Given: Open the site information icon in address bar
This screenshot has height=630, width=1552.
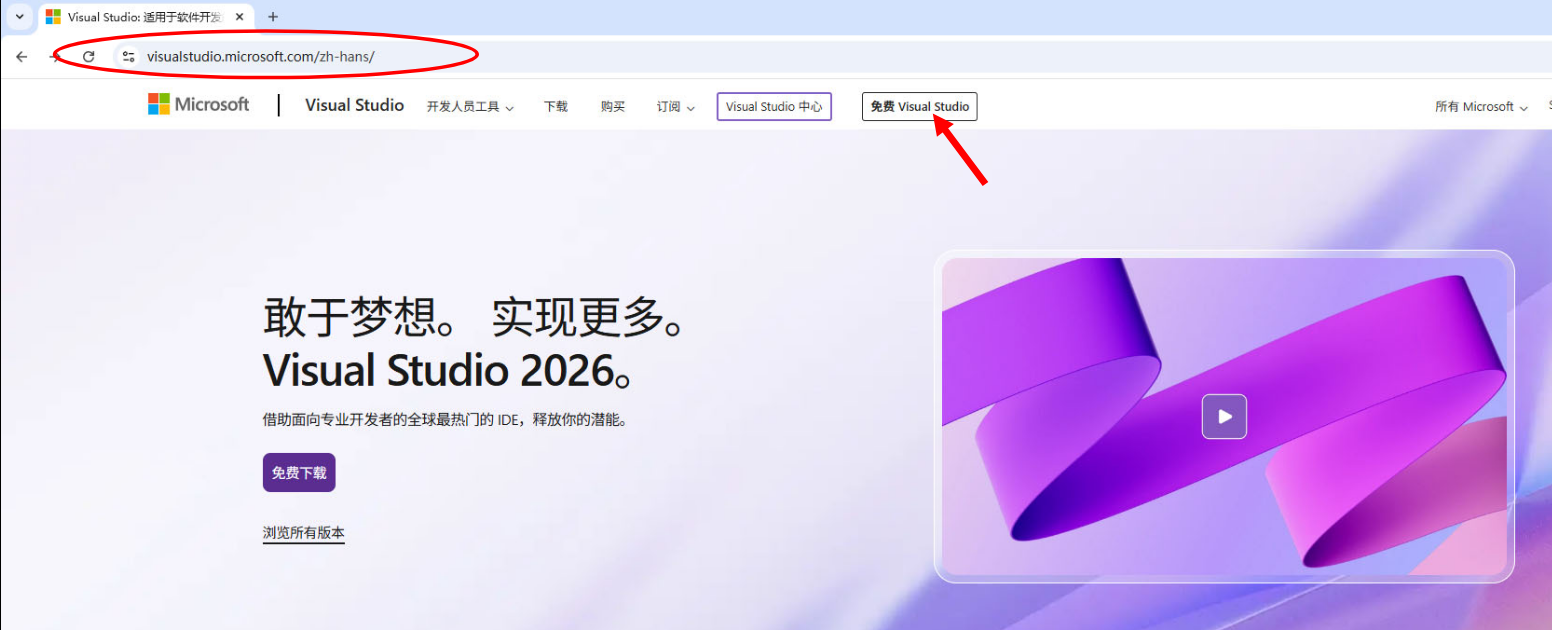Looking at the screenshot, I should coord(128,57).
